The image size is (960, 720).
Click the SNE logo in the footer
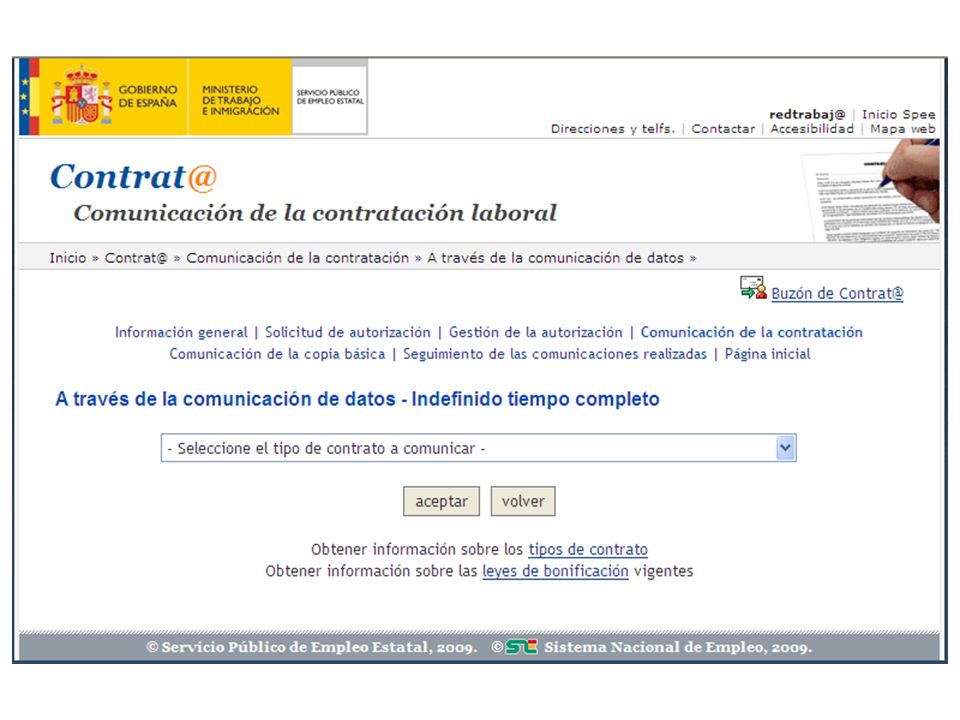(521, 647)
